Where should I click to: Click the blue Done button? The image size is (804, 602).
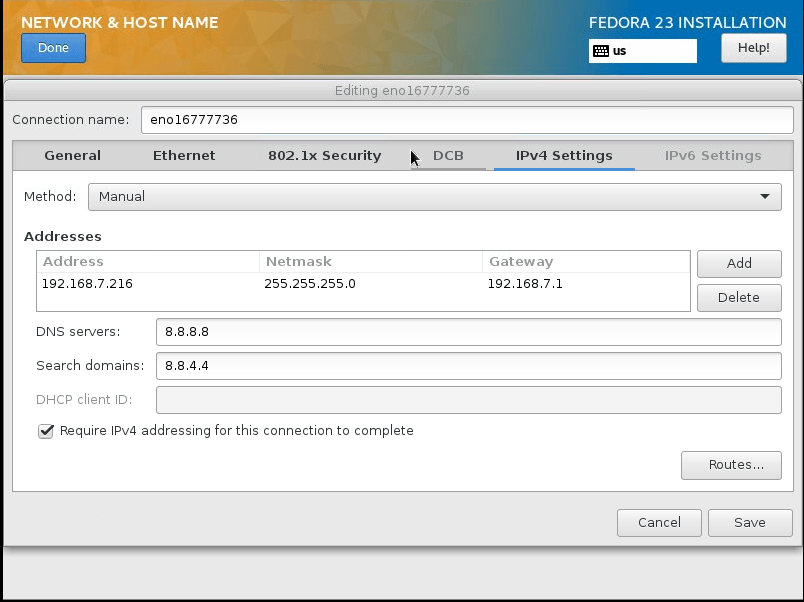coord(53,48)
